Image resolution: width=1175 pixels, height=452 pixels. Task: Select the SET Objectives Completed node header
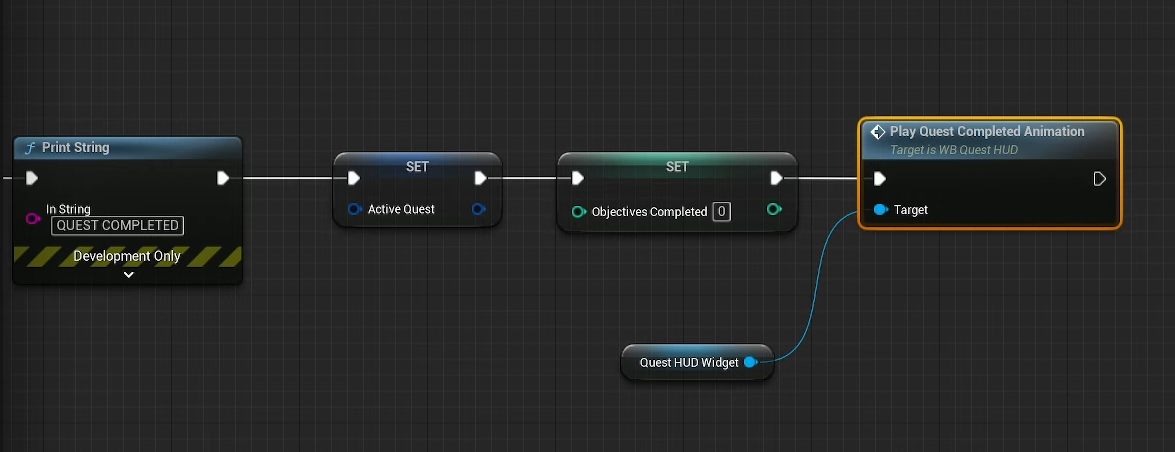(677, 166)
